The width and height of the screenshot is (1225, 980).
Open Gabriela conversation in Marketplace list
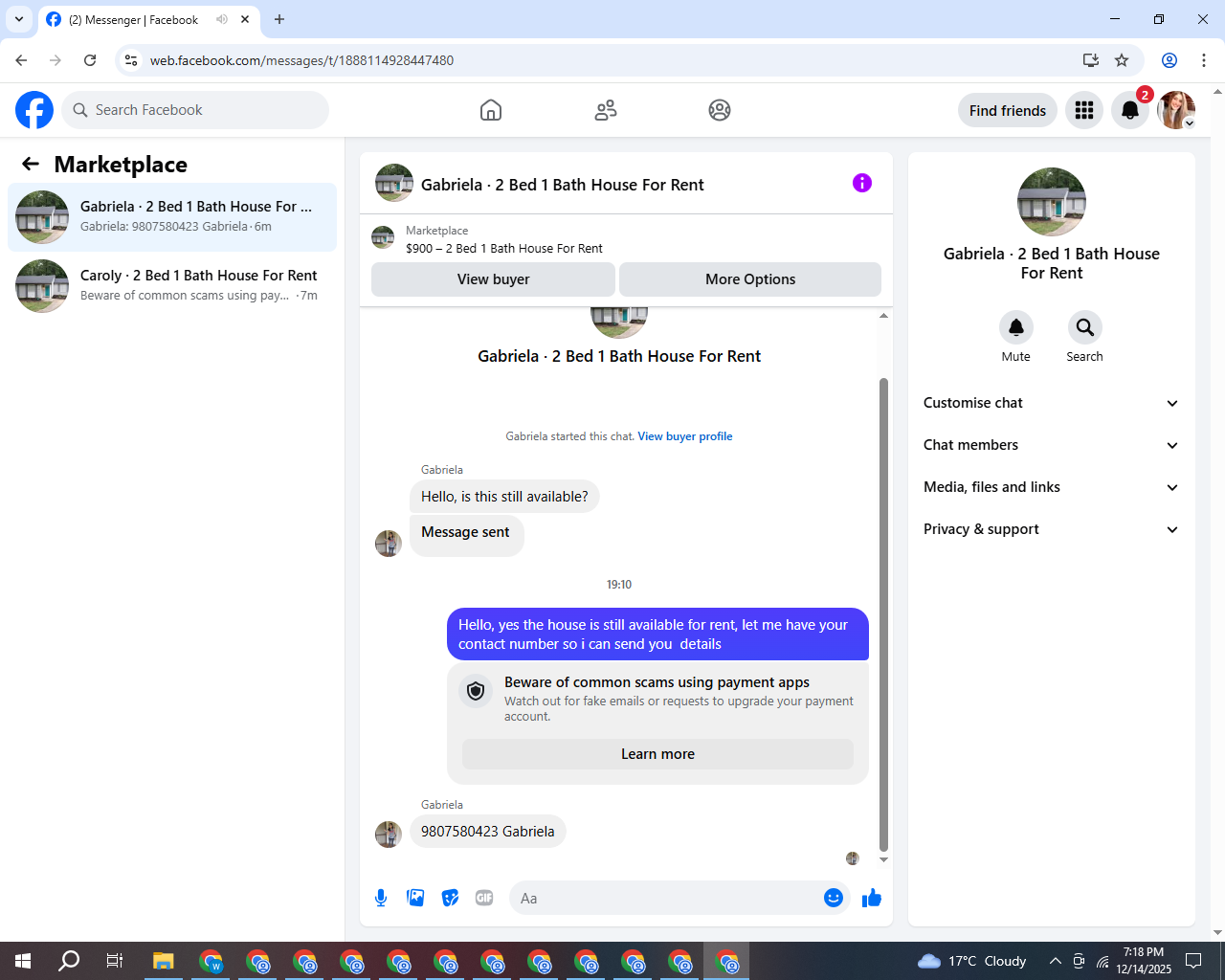tap(172, 217)
